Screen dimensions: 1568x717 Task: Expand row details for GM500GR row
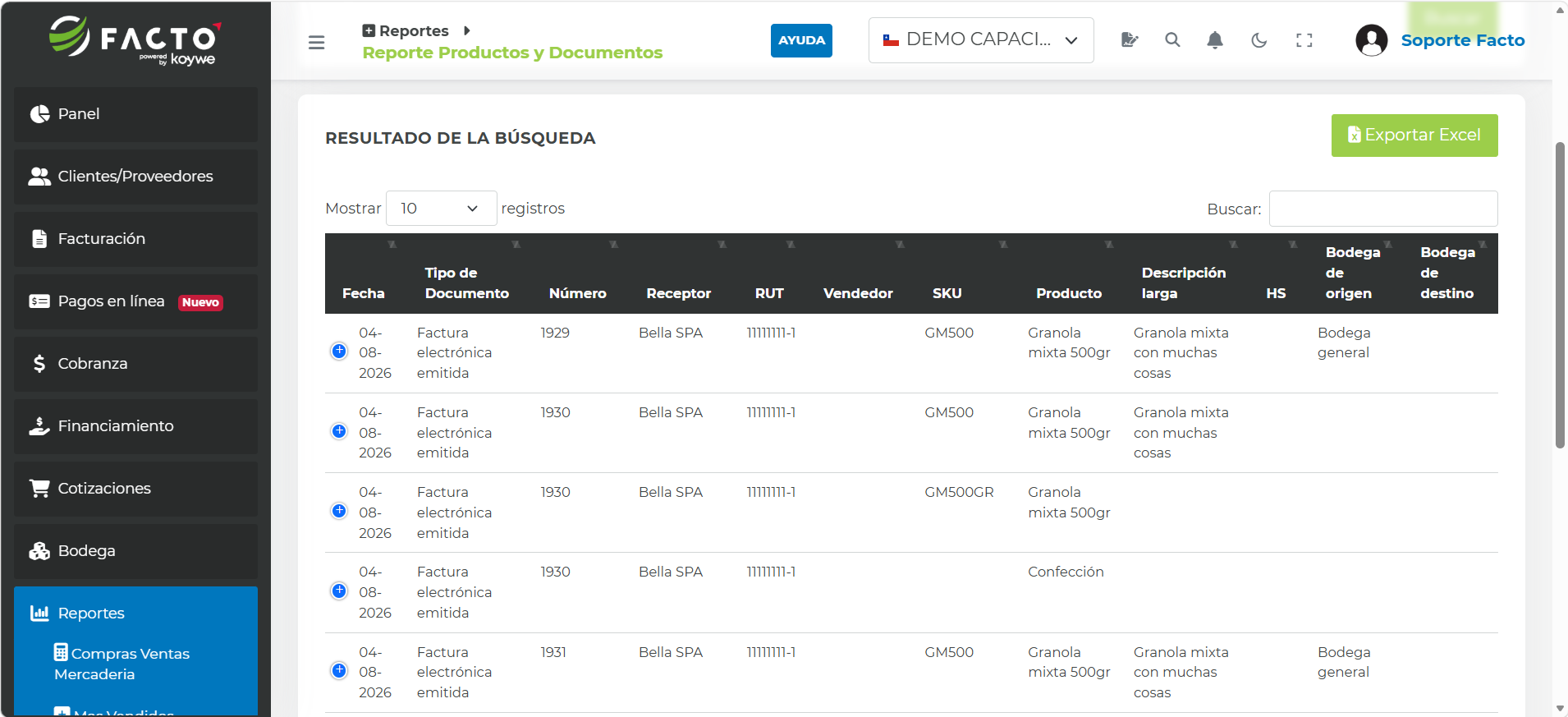click(339, 511)
